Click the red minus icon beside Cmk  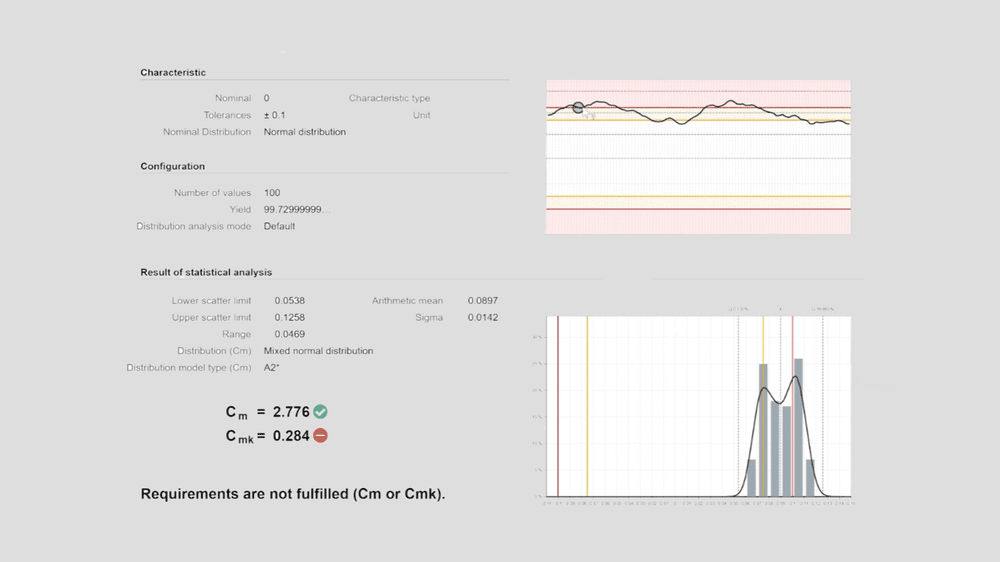pos(320,436)
